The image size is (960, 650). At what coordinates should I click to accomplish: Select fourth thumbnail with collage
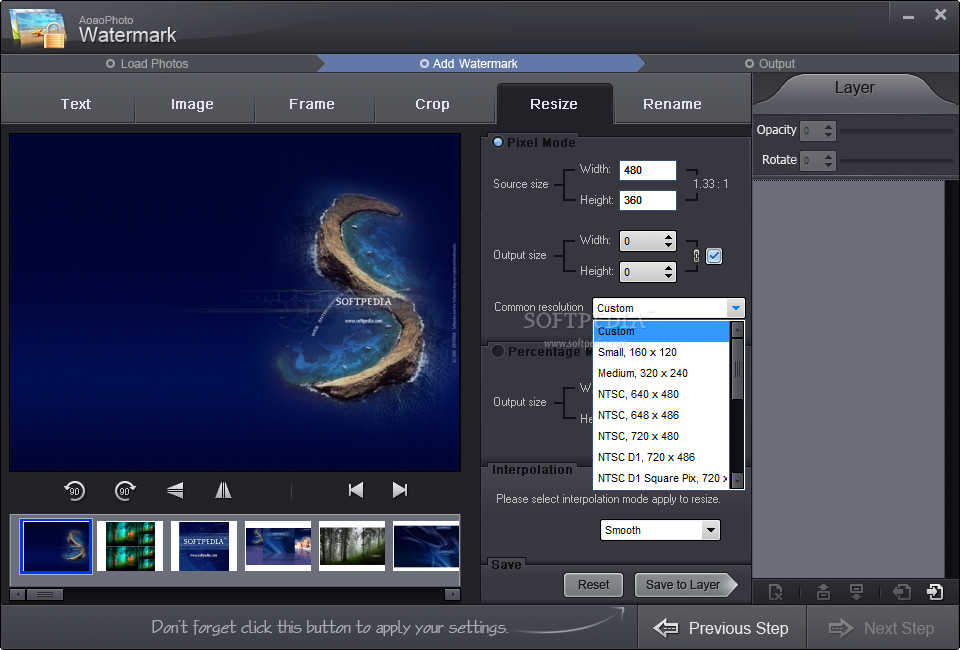278,546
